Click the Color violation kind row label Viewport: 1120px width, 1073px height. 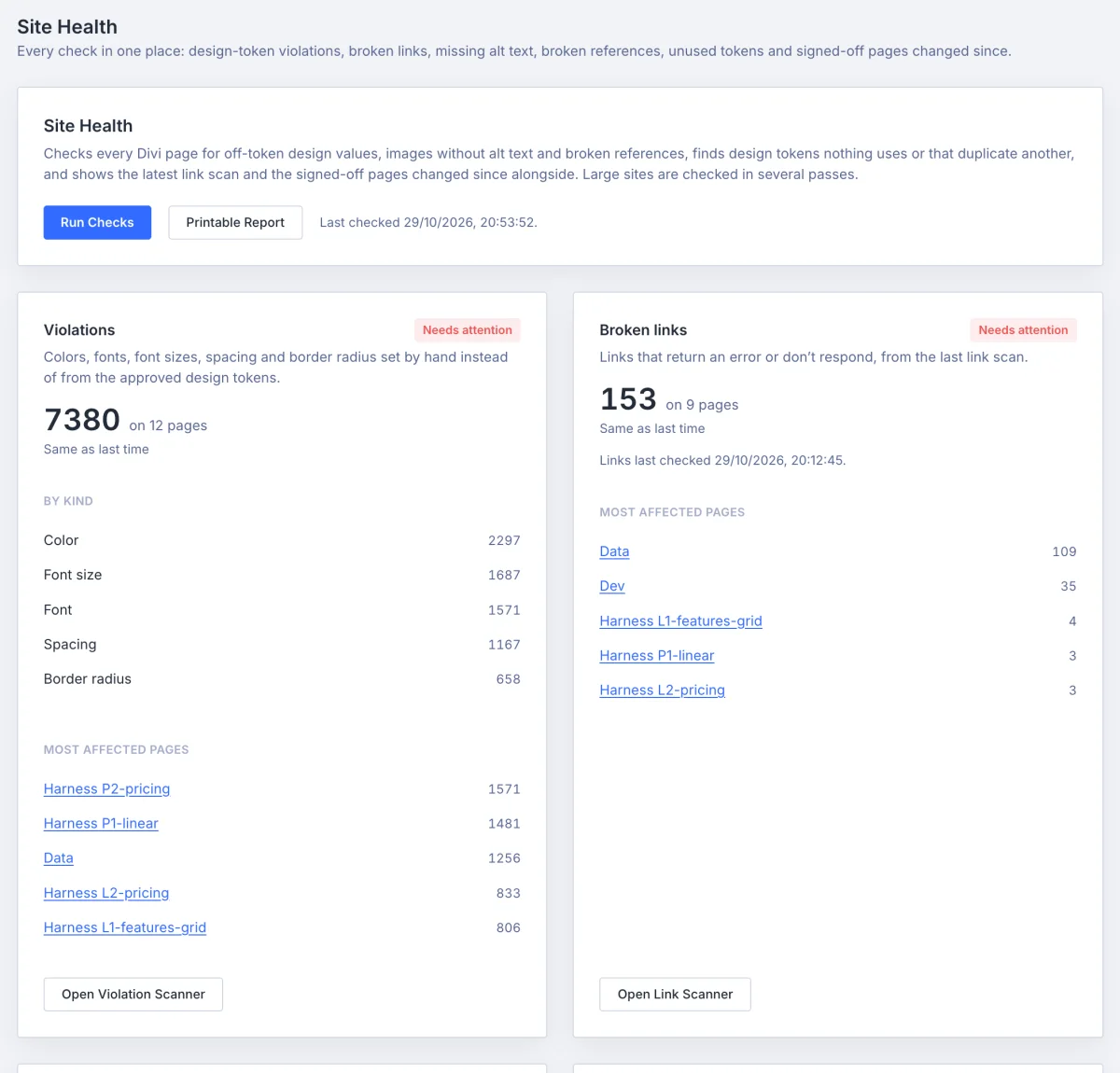click(62, 540)
